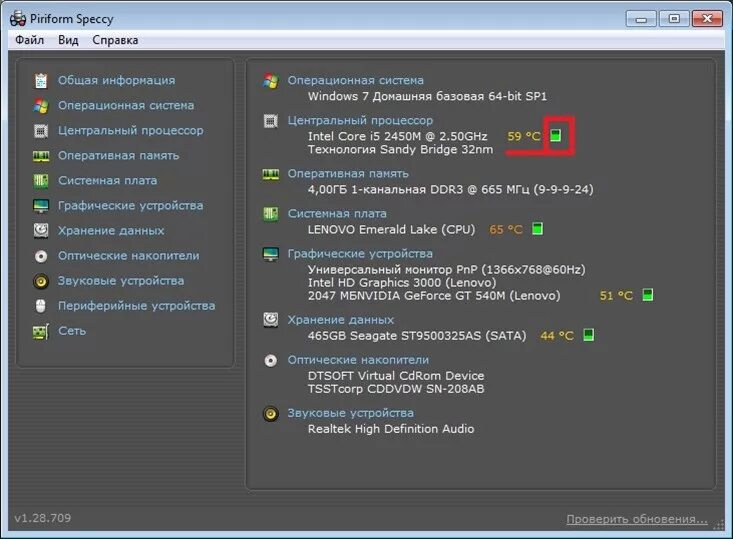
Task: Open the Центральный процессор summary heading
Action: tap(360, 120)
